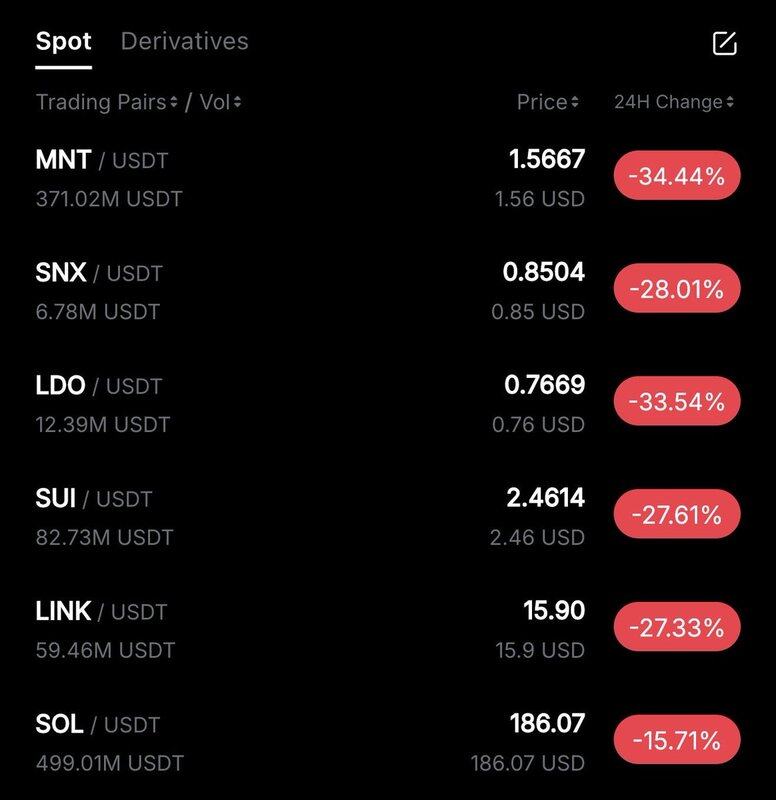776x800 pixels.
Task: Sort list by Price column
Action: [x=547, y=102]
